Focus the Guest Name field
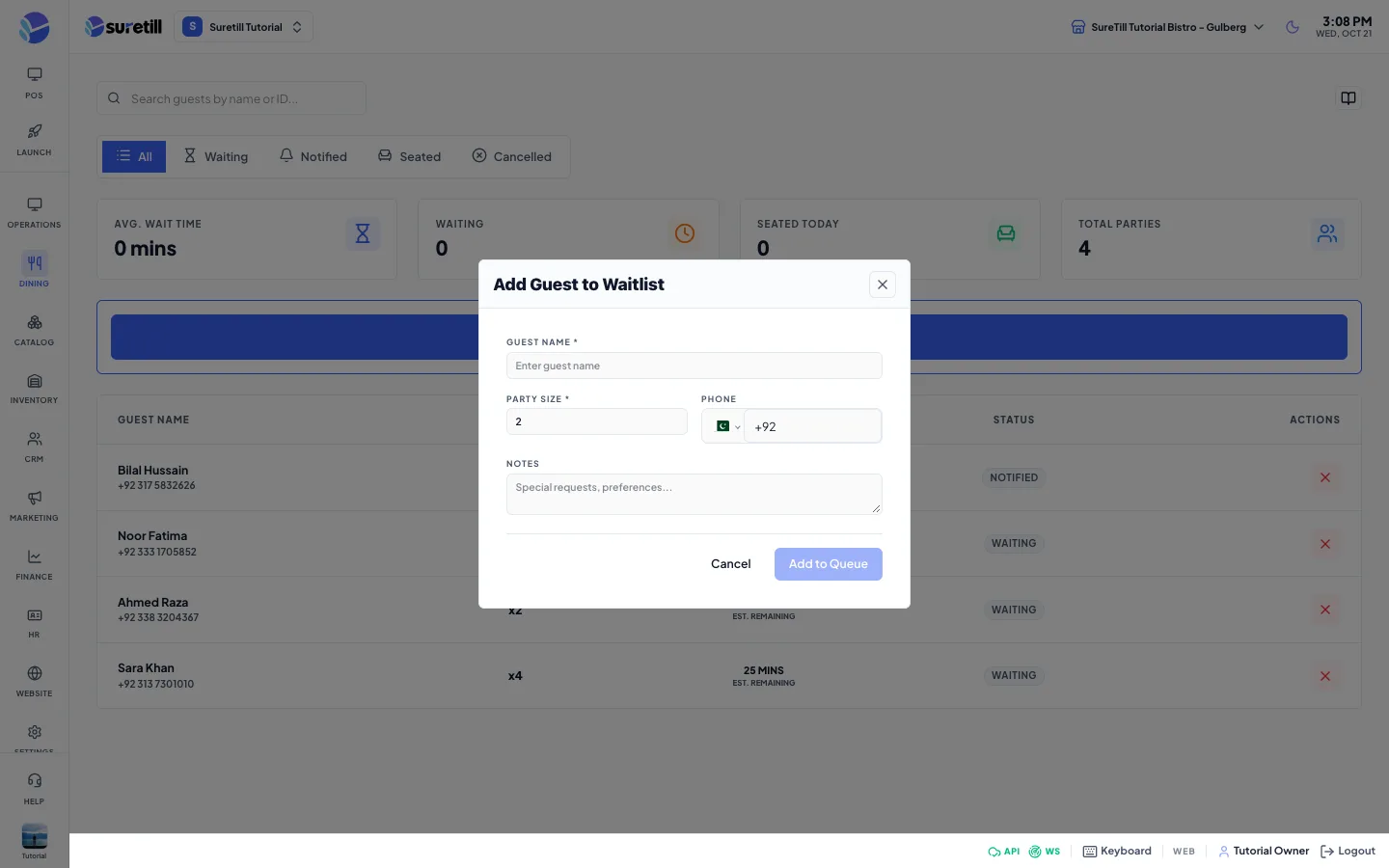The height and width of the screenshot is (868, 1389). tap(694, 366)
